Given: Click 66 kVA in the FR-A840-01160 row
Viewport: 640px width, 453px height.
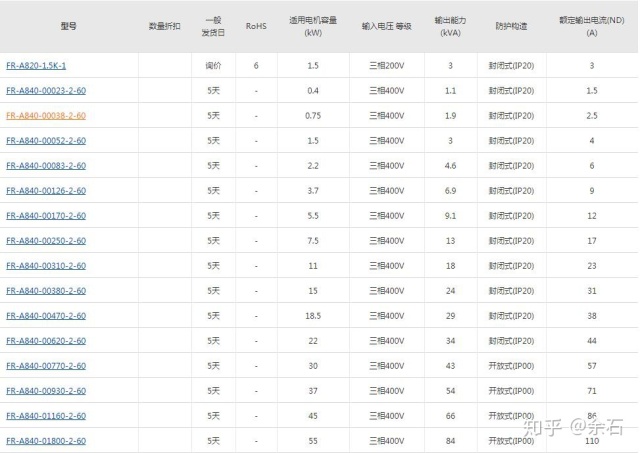Looking at the screenshot, I should tap(450, 416).
